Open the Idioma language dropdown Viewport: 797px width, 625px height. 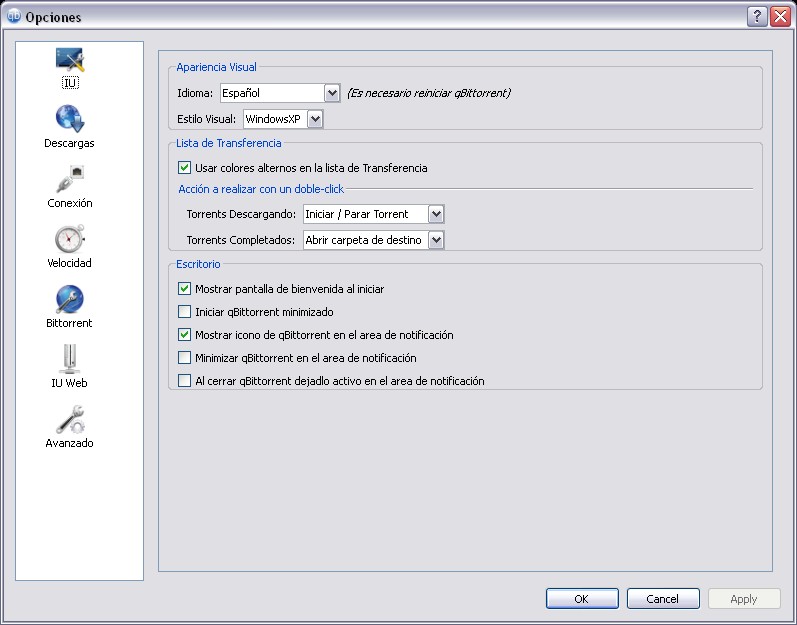pos(281,93)
